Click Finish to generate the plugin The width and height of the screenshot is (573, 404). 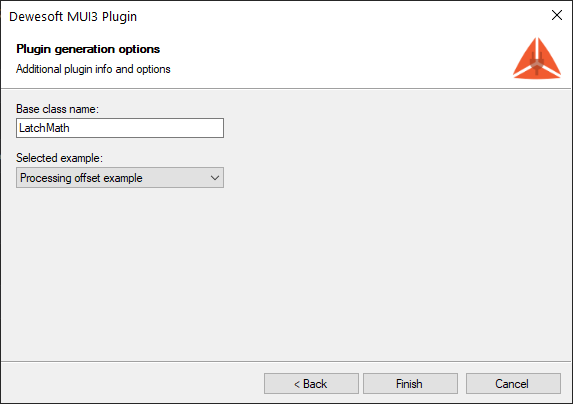(x=410, y=384)
